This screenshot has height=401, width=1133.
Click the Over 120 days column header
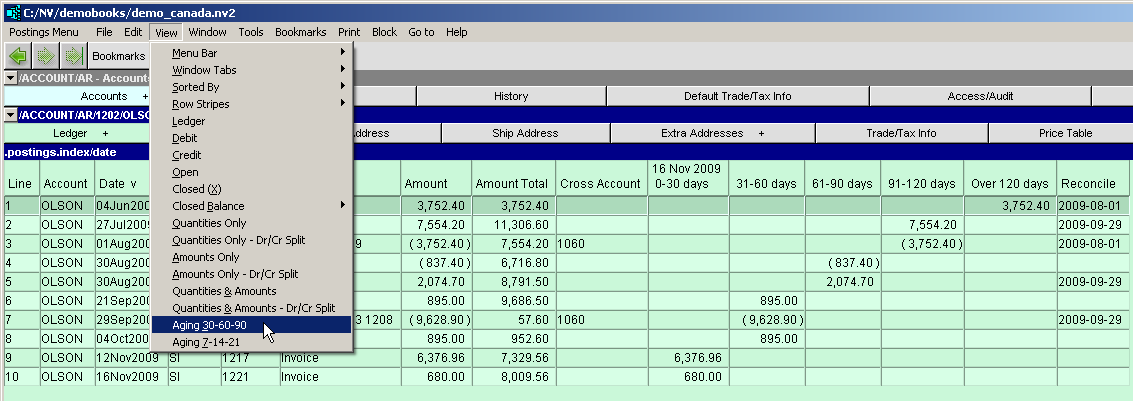(x=1009, y=183)
